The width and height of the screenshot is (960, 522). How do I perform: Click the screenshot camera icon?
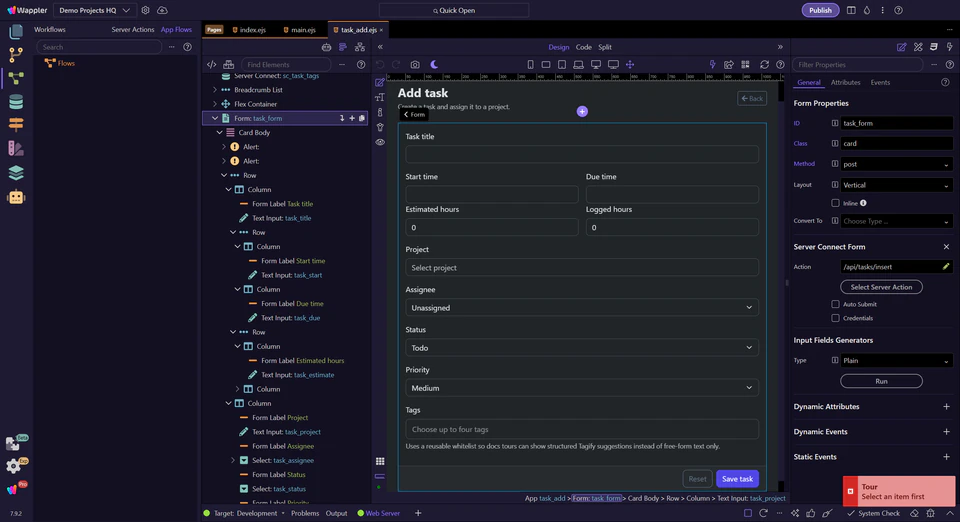click(x=415, y=64)
